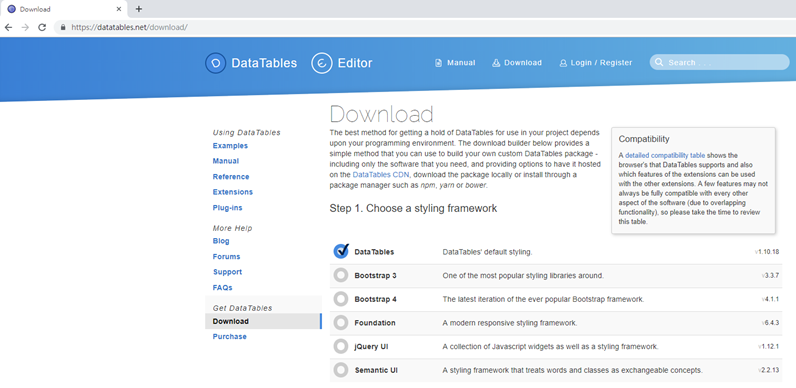Click 'DataTables' default styling.' description

pyautogui.click(x=487, y=252)
